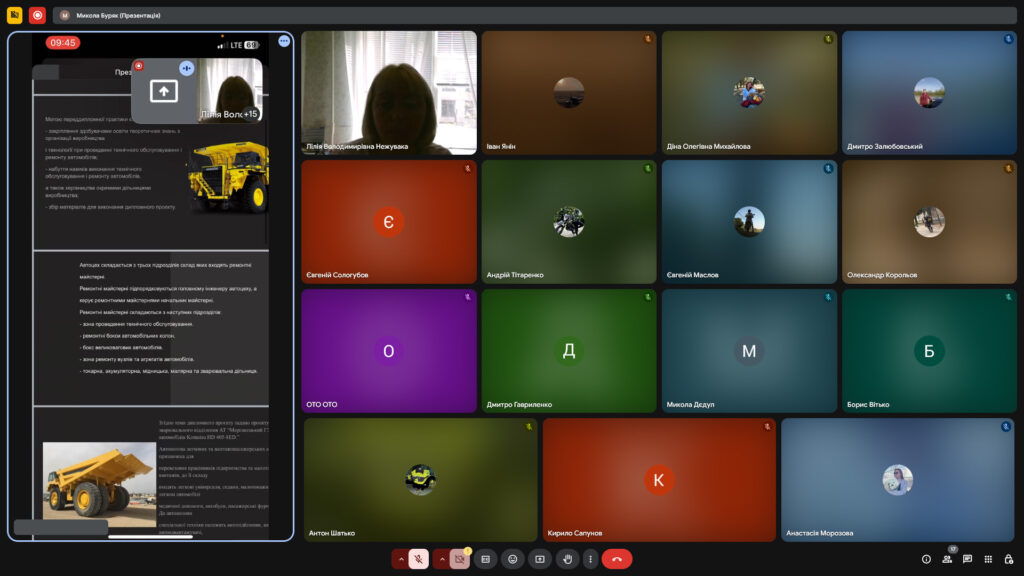
Task: Raise your hand in the meeting
Action: [x=568, y=559]
